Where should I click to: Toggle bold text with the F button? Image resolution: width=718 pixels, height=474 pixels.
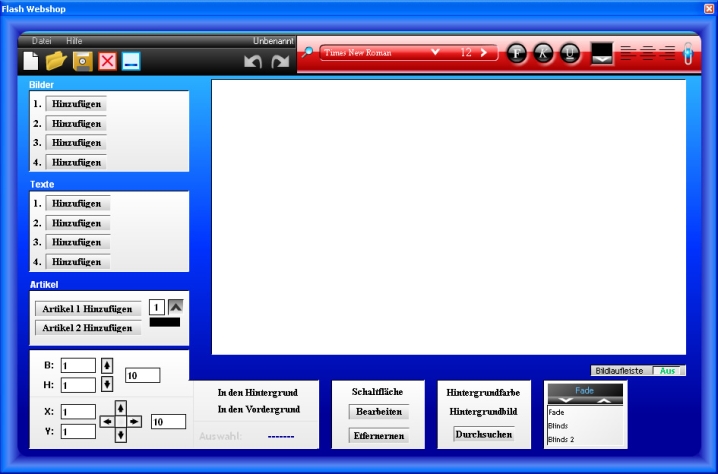point(517,53)
